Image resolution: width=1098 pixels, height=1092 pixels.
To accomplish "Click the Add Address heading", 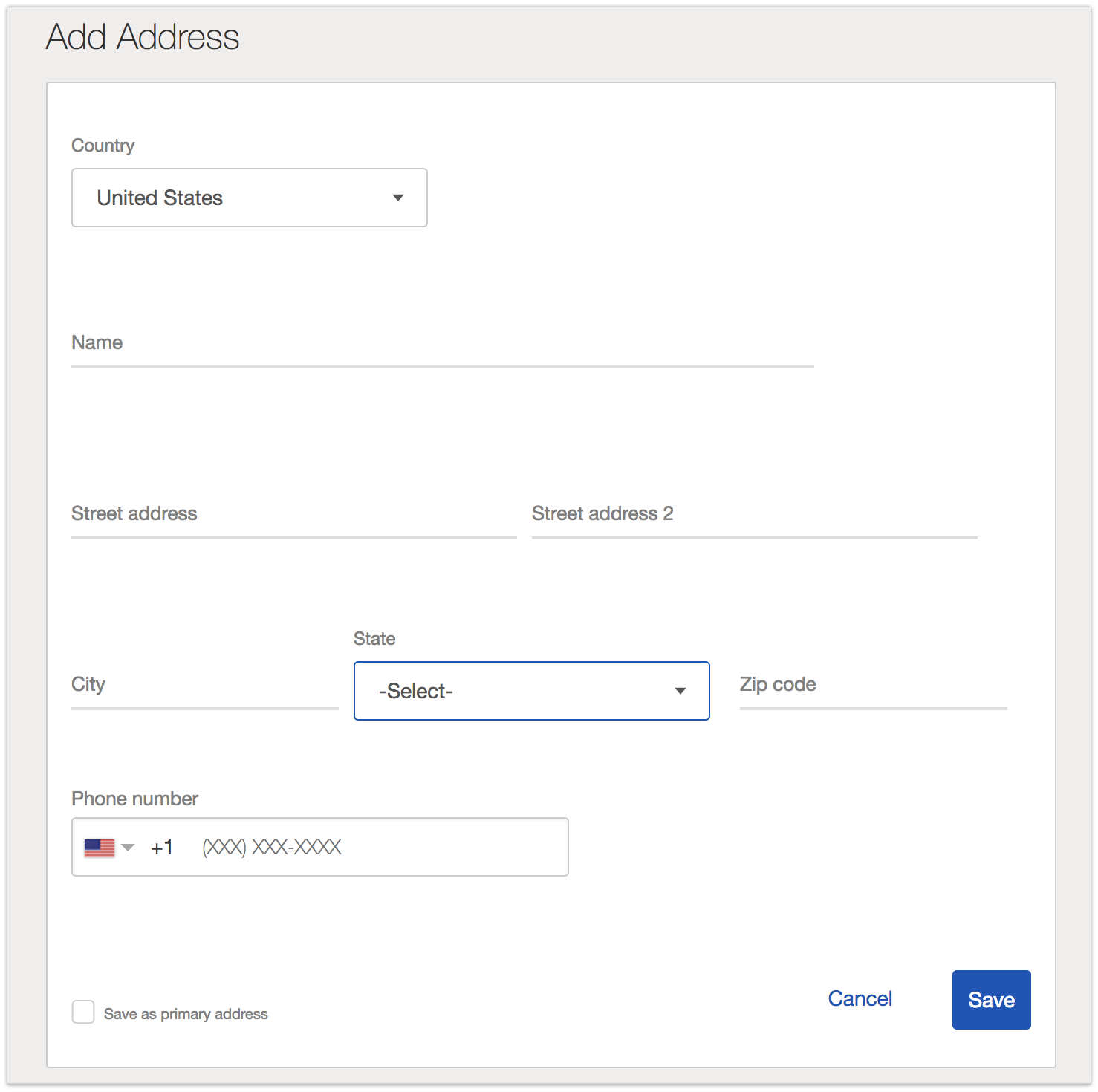I will click(143, 37).
